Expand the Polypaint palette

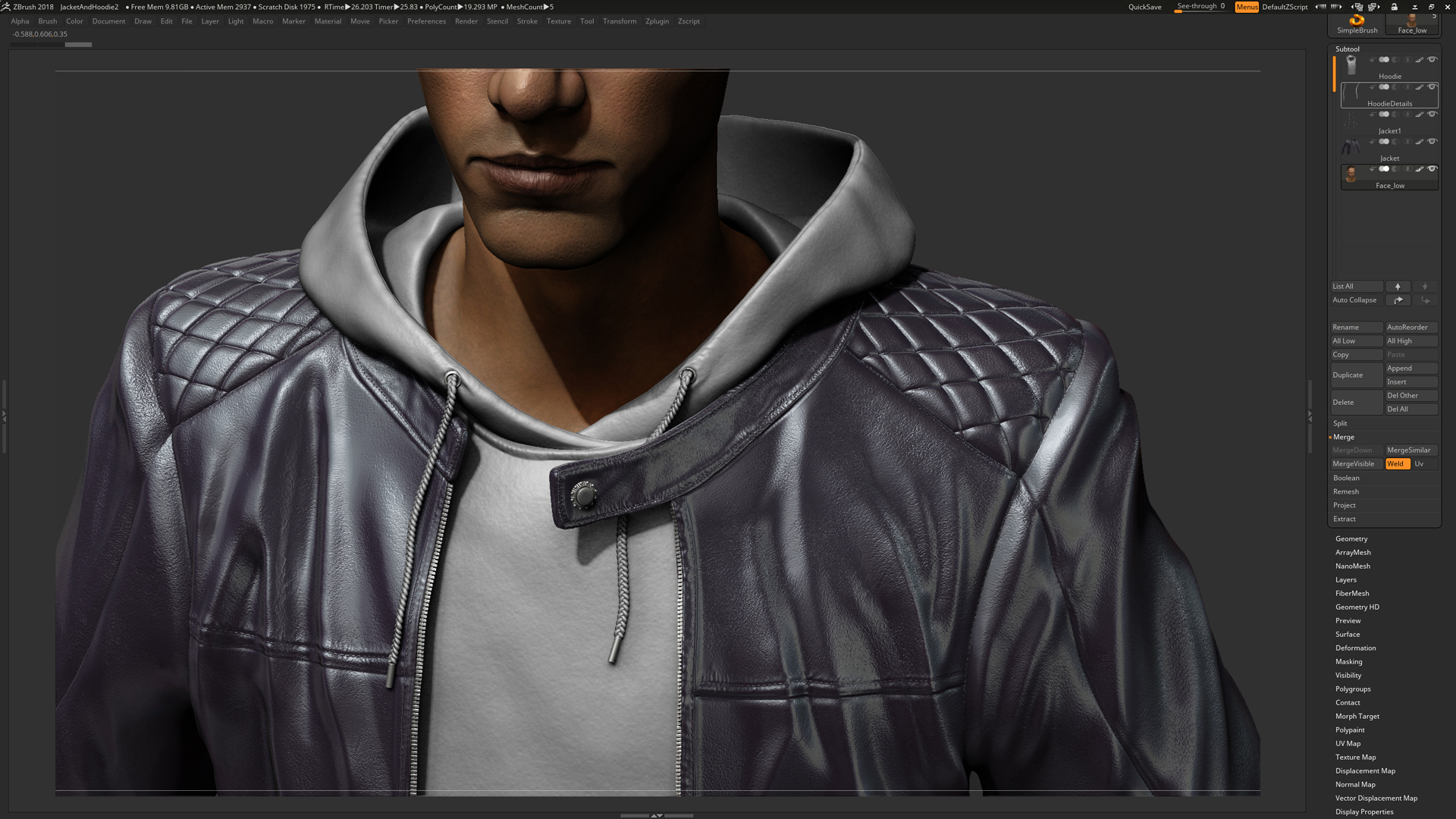tap(1350, 730)
